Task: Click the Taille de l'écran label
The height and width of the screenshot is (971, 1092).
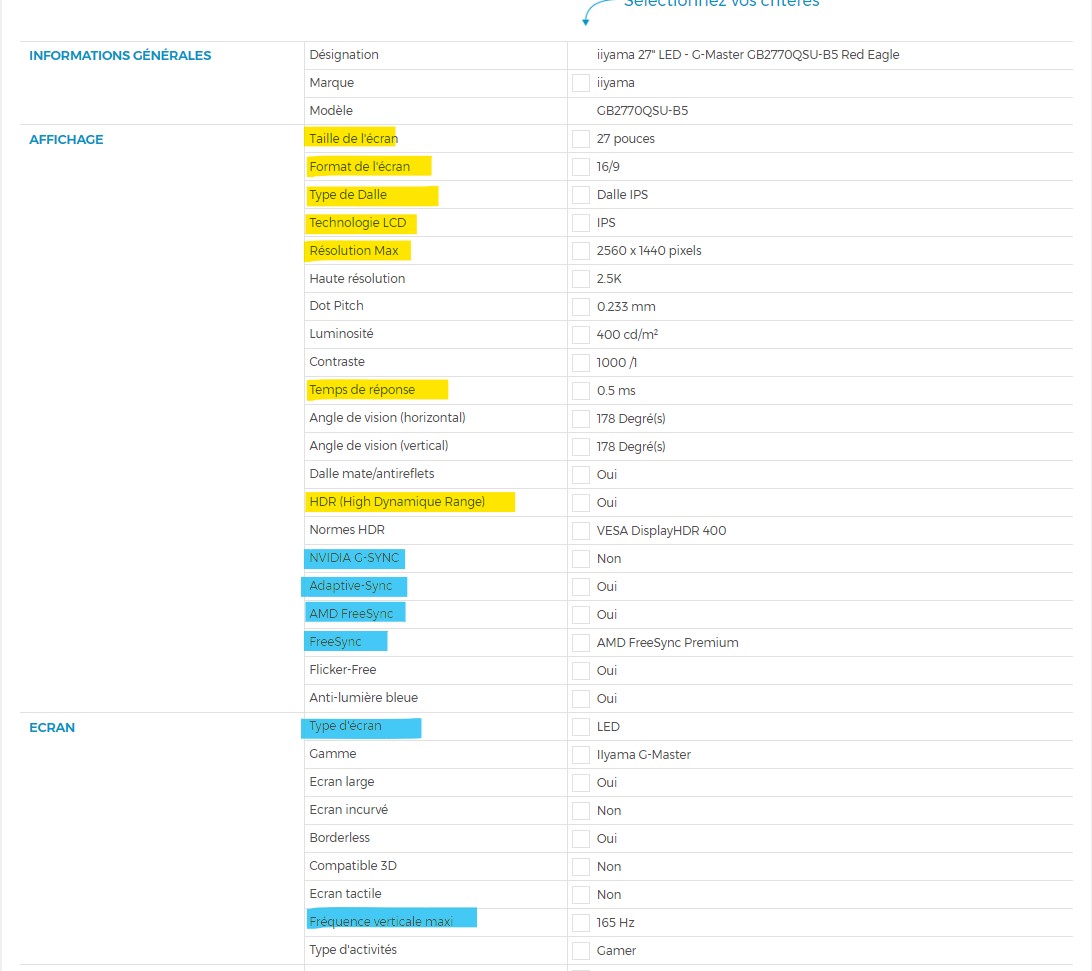Action: click(x=353, y=138)
